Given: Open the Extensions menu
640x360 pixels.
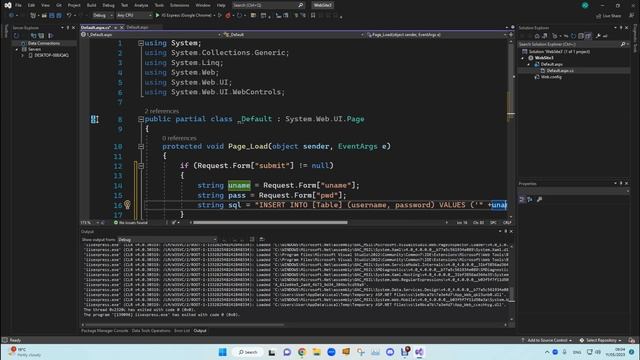Looking at the screenshot, I should pyautogui.click(x=180, y=5).
